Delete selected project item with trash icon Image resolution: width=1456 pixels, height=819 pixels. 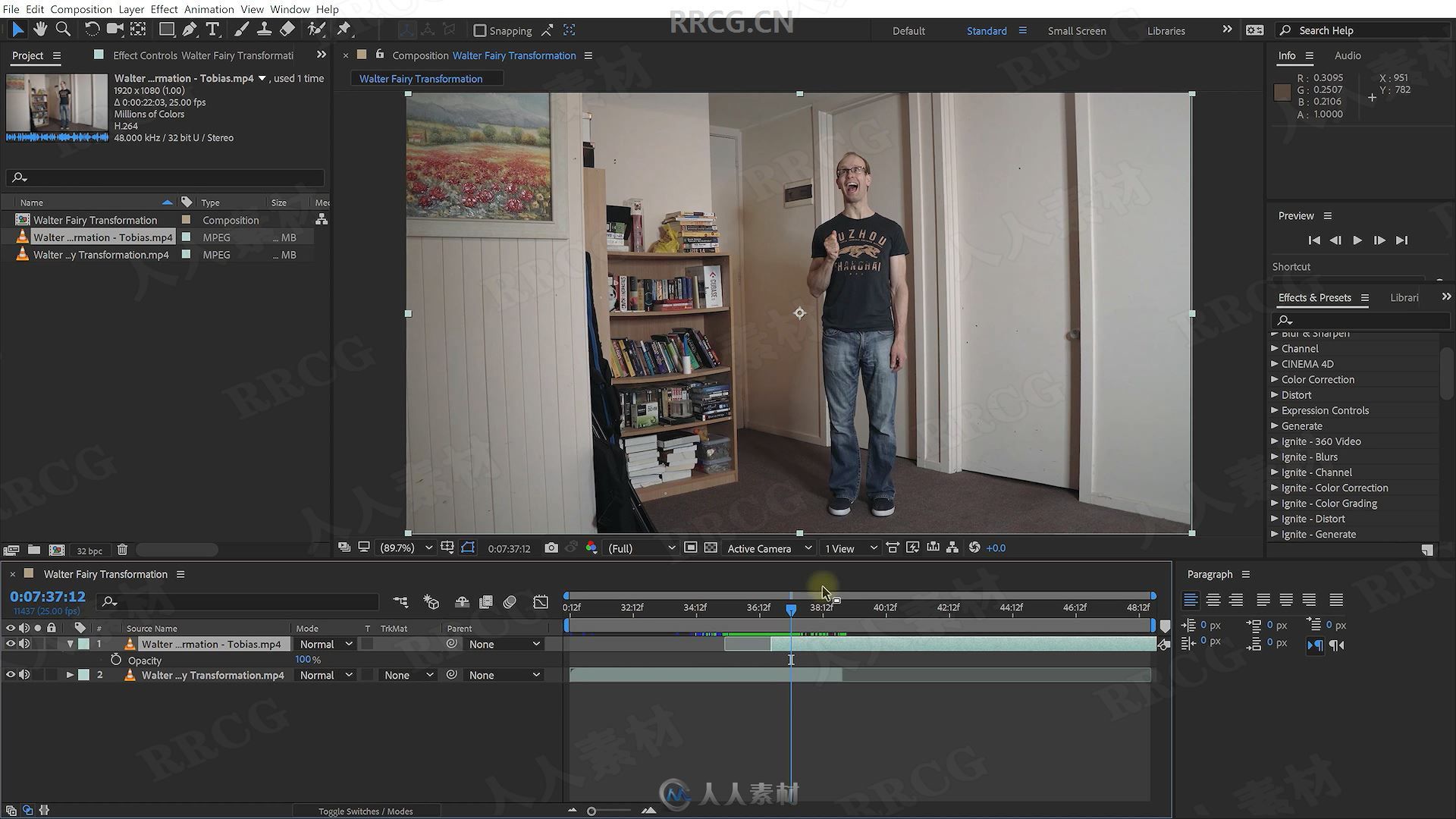click(122, 550)
